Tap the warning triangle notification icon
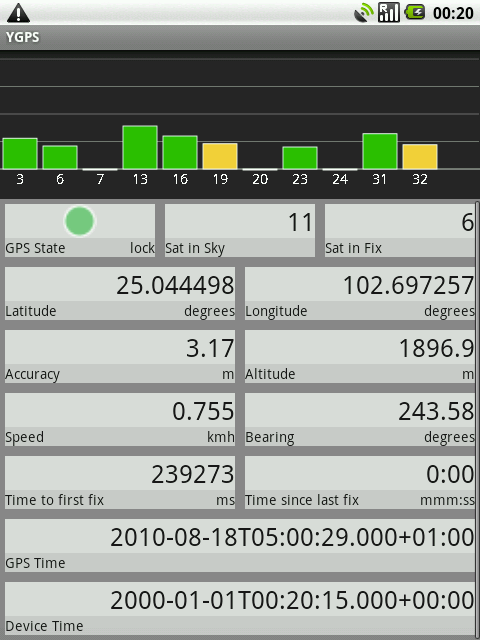This screenshot has height=640, width=480. 18,13
